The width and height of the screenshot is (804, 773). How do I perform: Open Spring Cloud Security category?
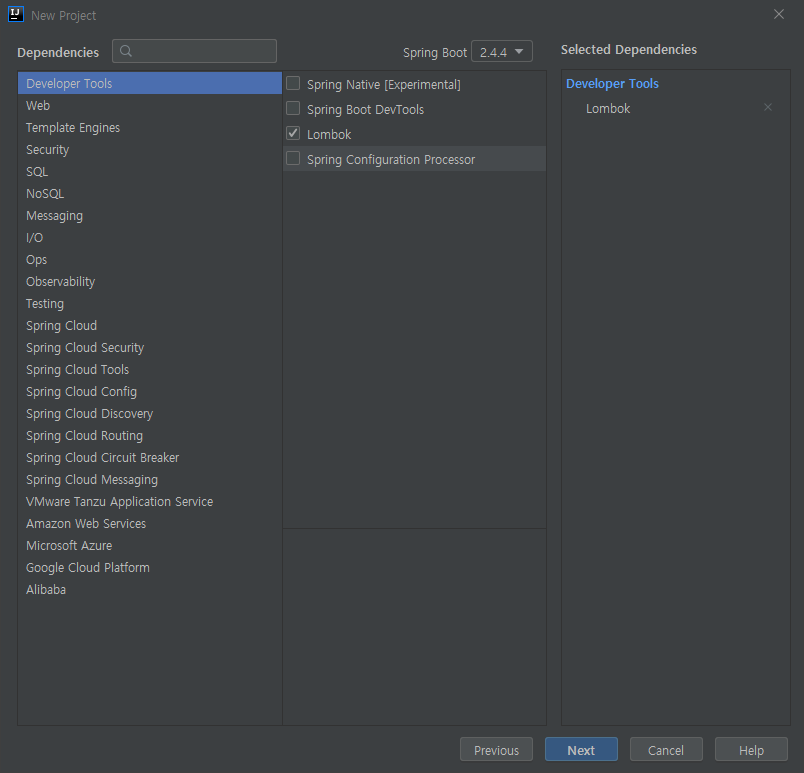click(150, 348)
